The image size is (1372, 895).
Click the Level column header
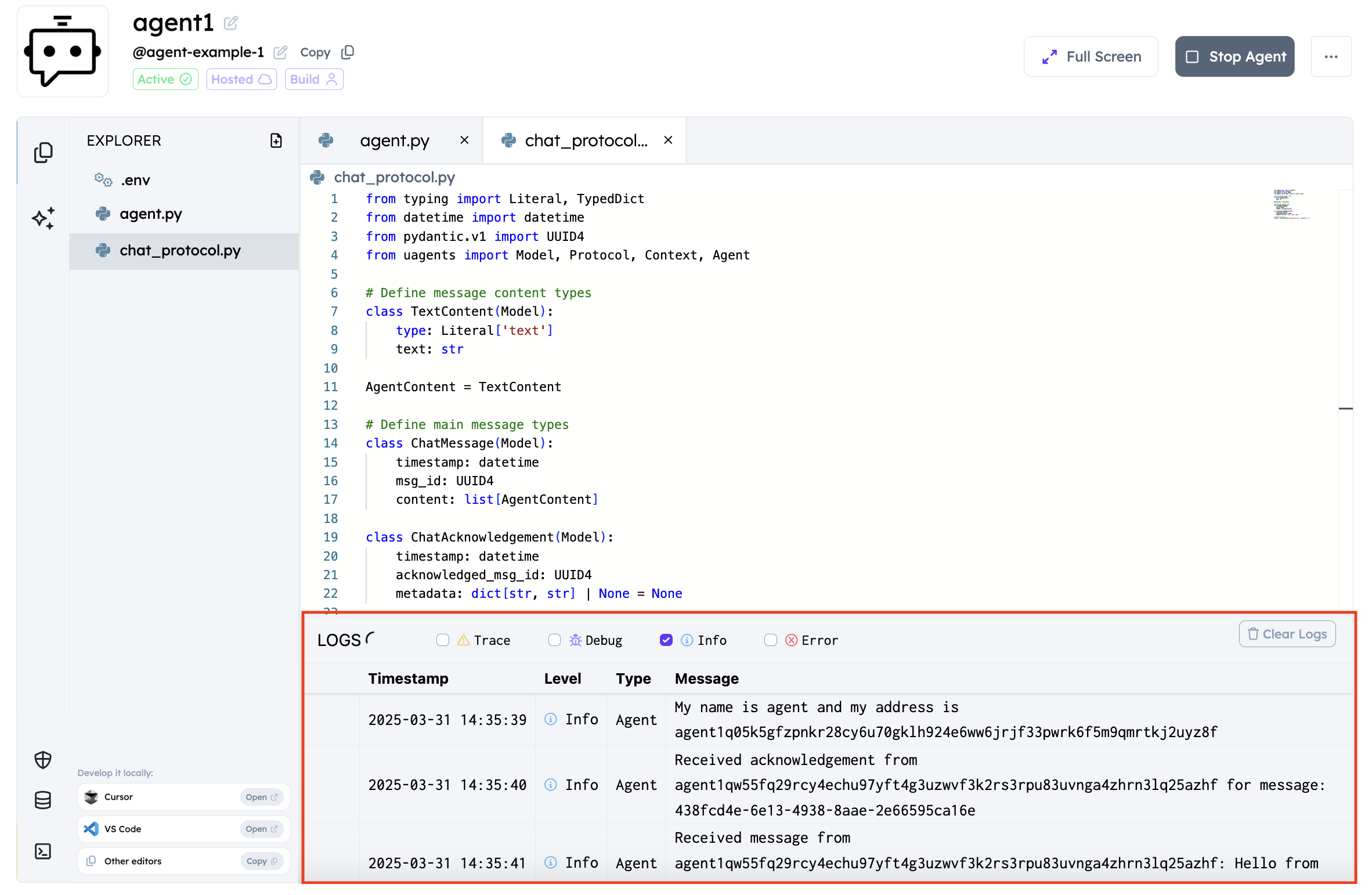point(562,678)
